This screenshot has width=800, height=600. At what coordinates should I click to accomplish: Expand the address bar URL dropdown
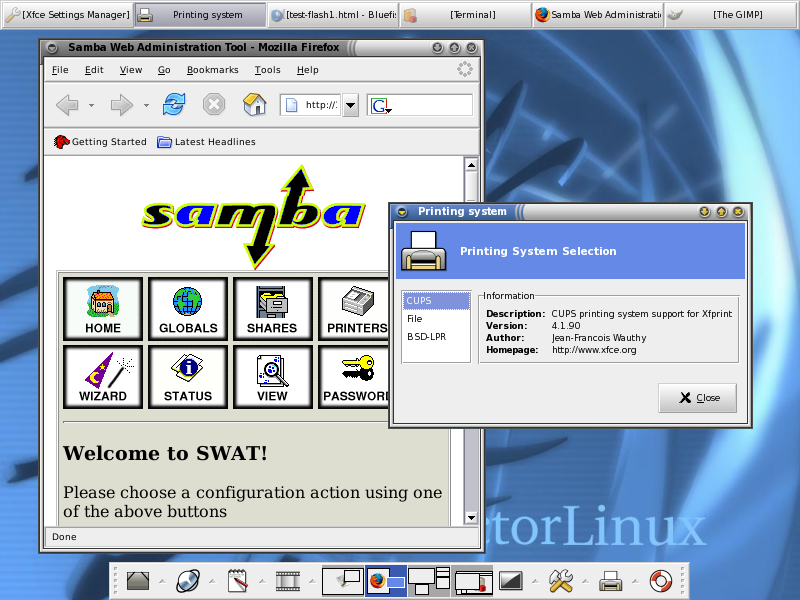pos(350,106)
